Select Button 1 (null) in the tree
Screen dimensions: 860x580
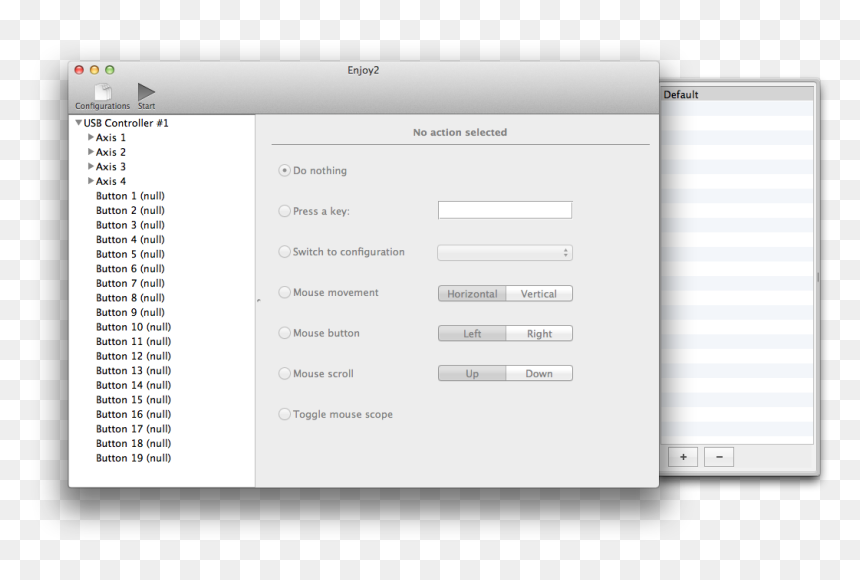pos(130,196)
